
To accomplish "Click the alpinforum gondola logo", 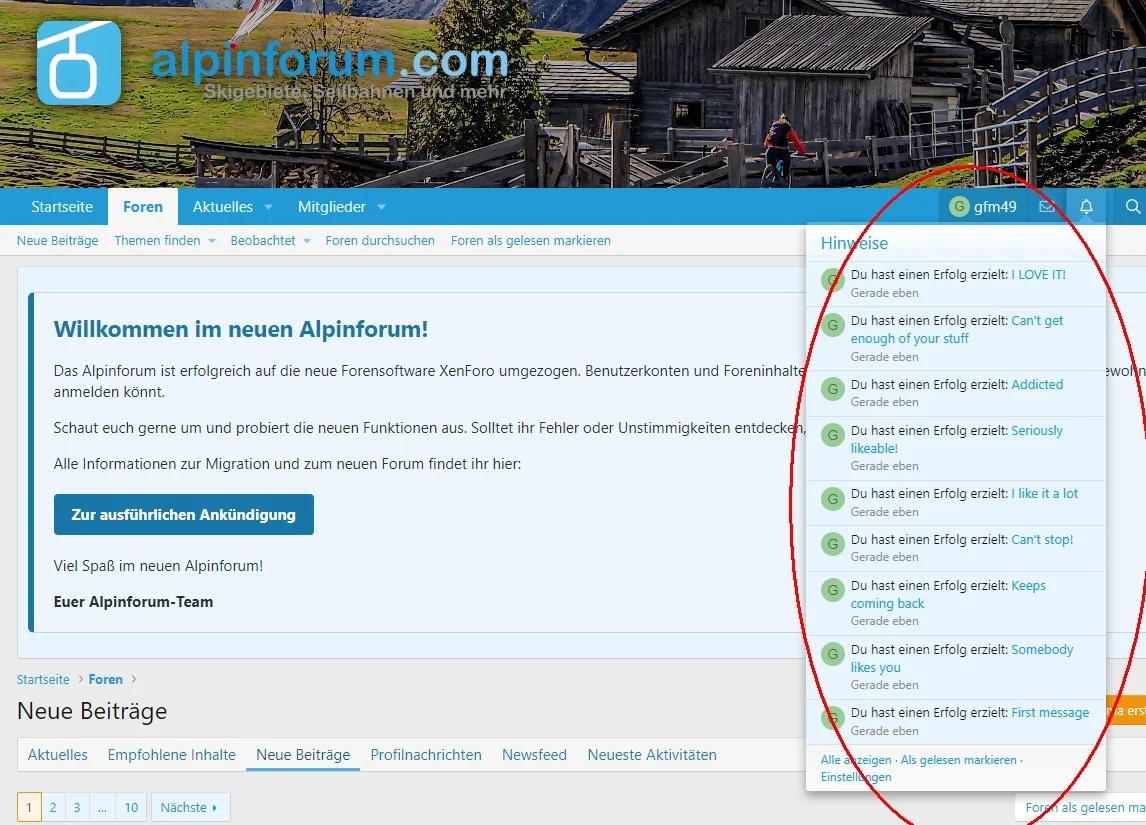I will click(x=79, y=63).
